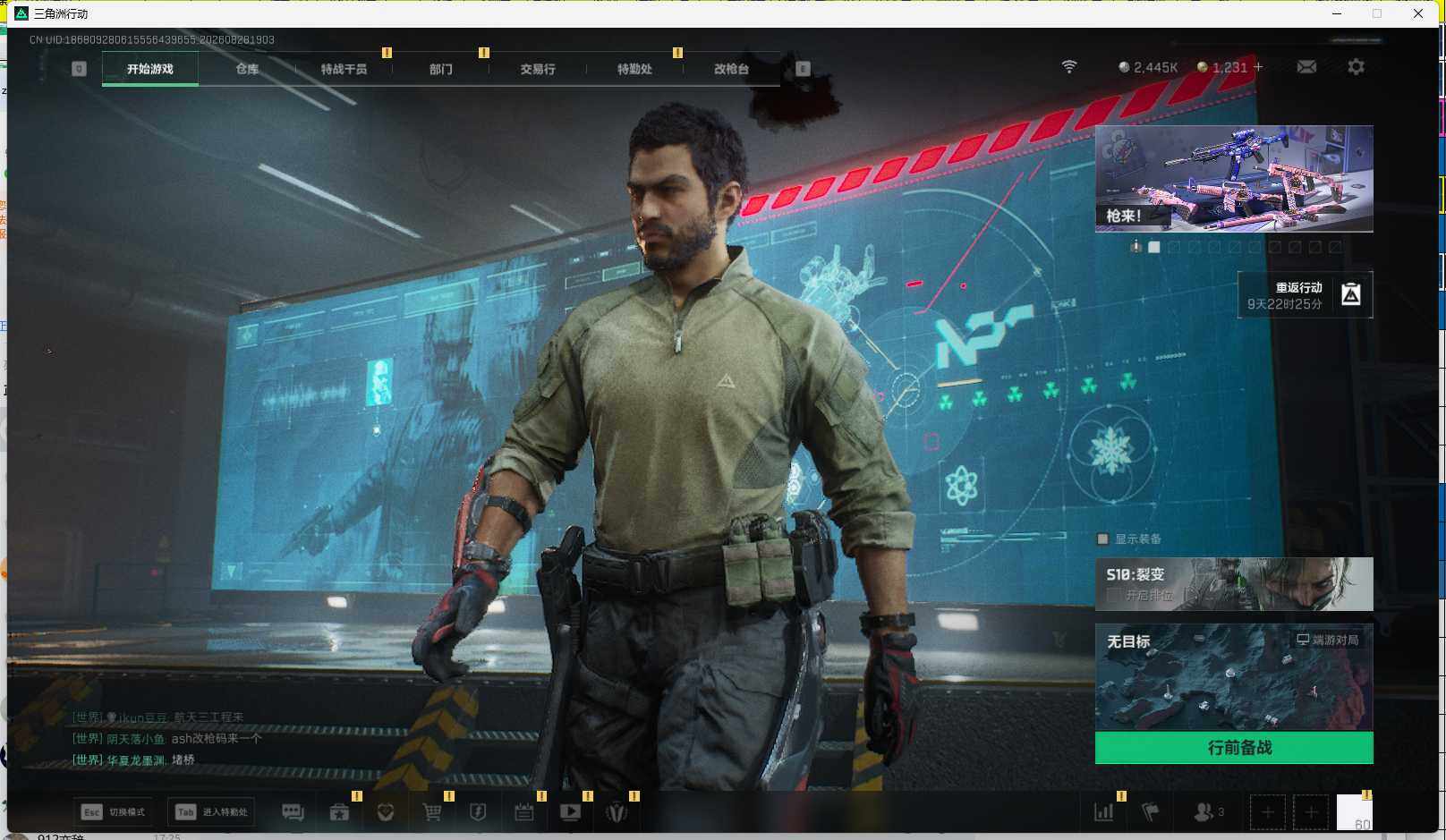
Task: Select the 开始游戏 tab
Action: click(150, 69)
